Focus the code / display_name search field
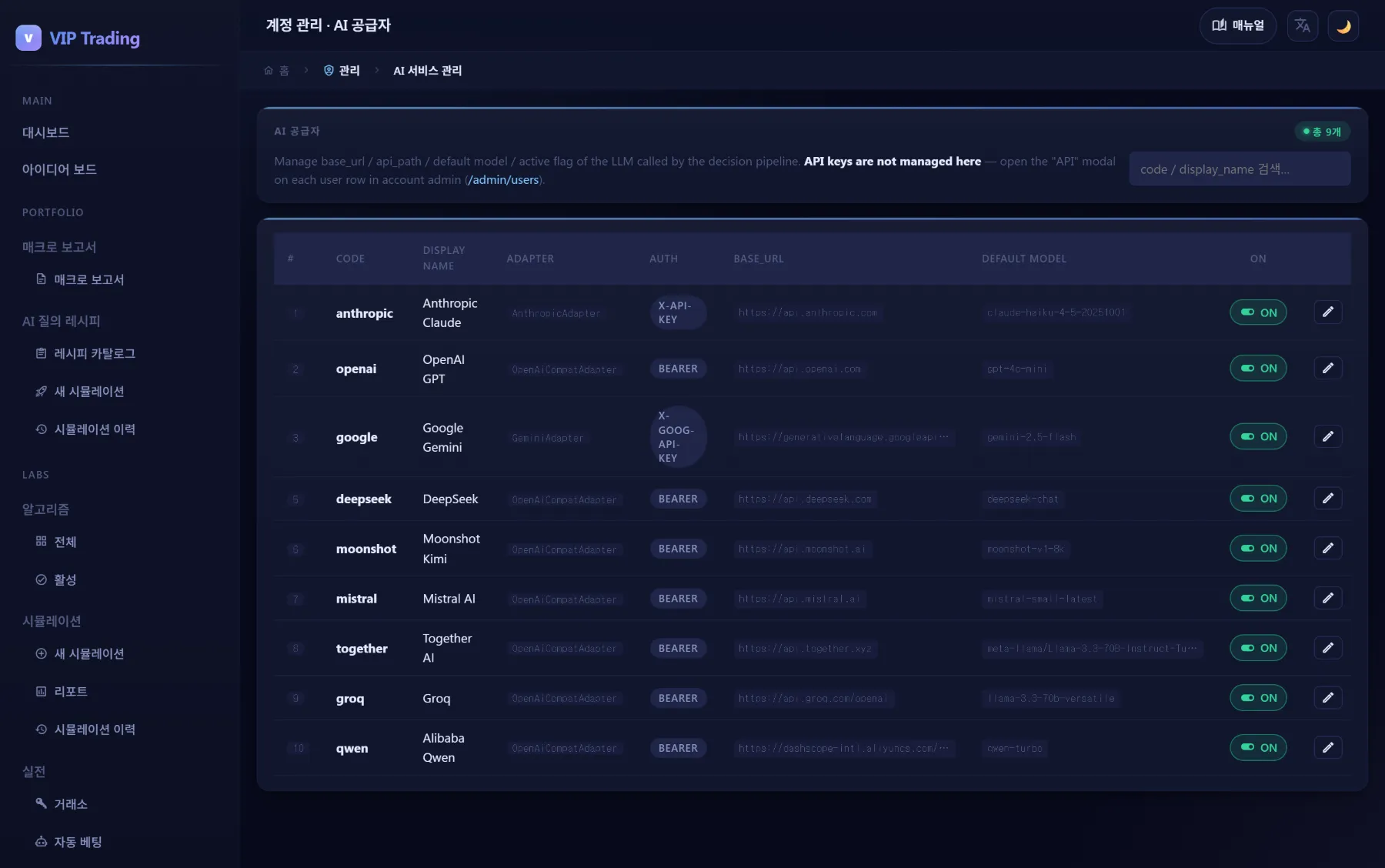Screen dimensions: 1385x868 (1240, 169)
